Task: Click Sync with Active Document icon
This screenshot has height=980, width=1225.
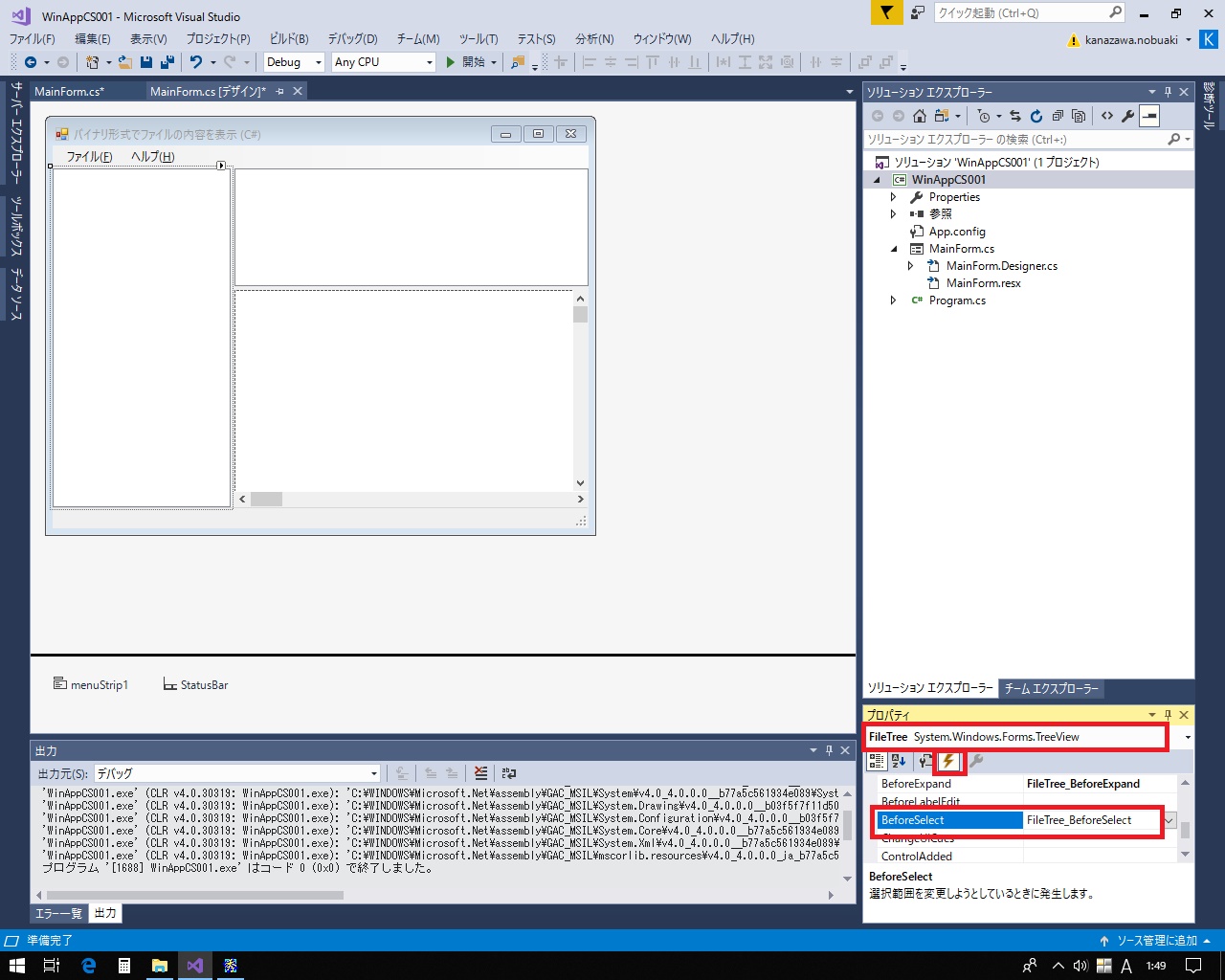Action: tap(1015, 116)
